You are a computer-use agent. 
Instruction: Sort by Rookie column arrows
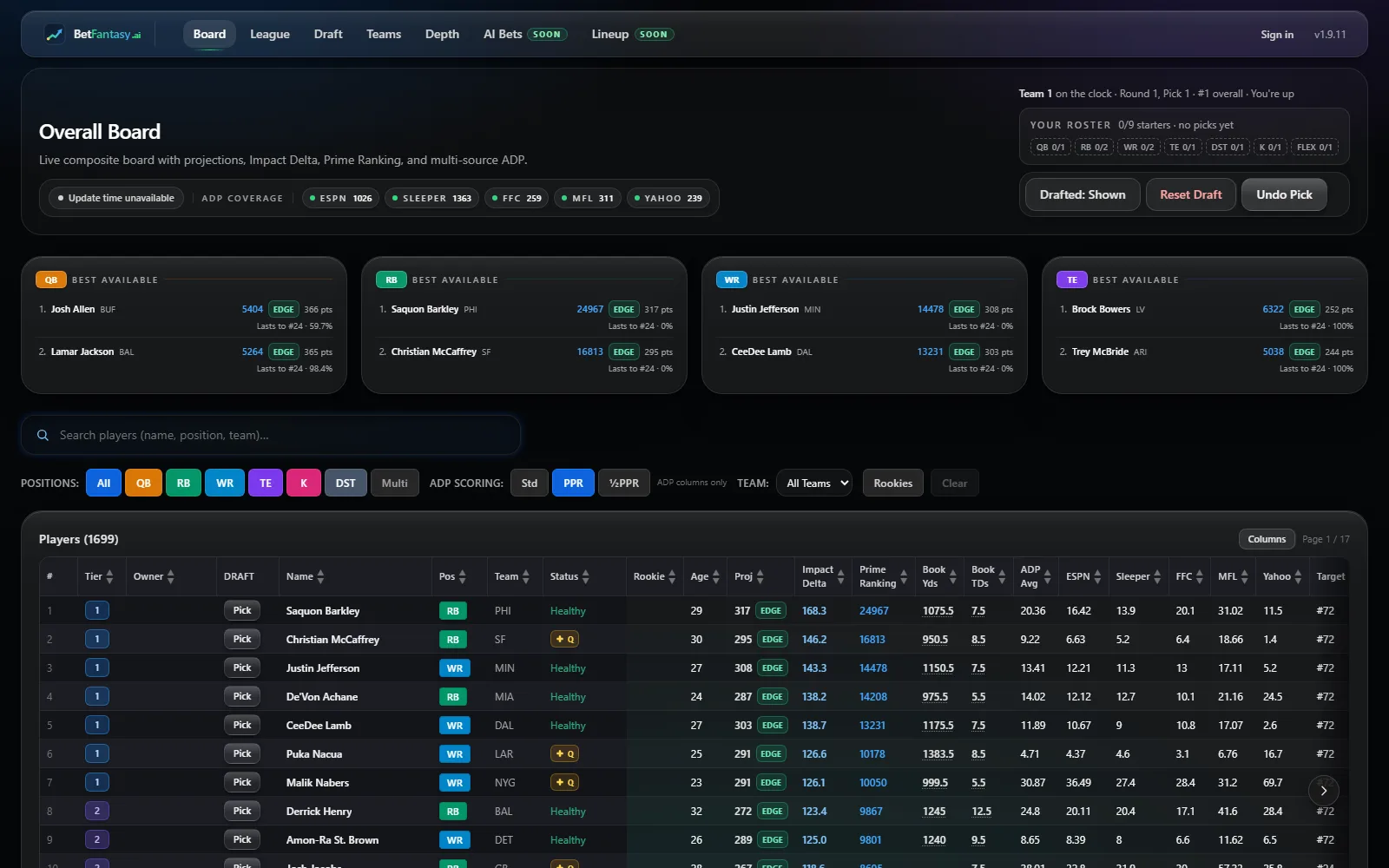pos(672,576)
